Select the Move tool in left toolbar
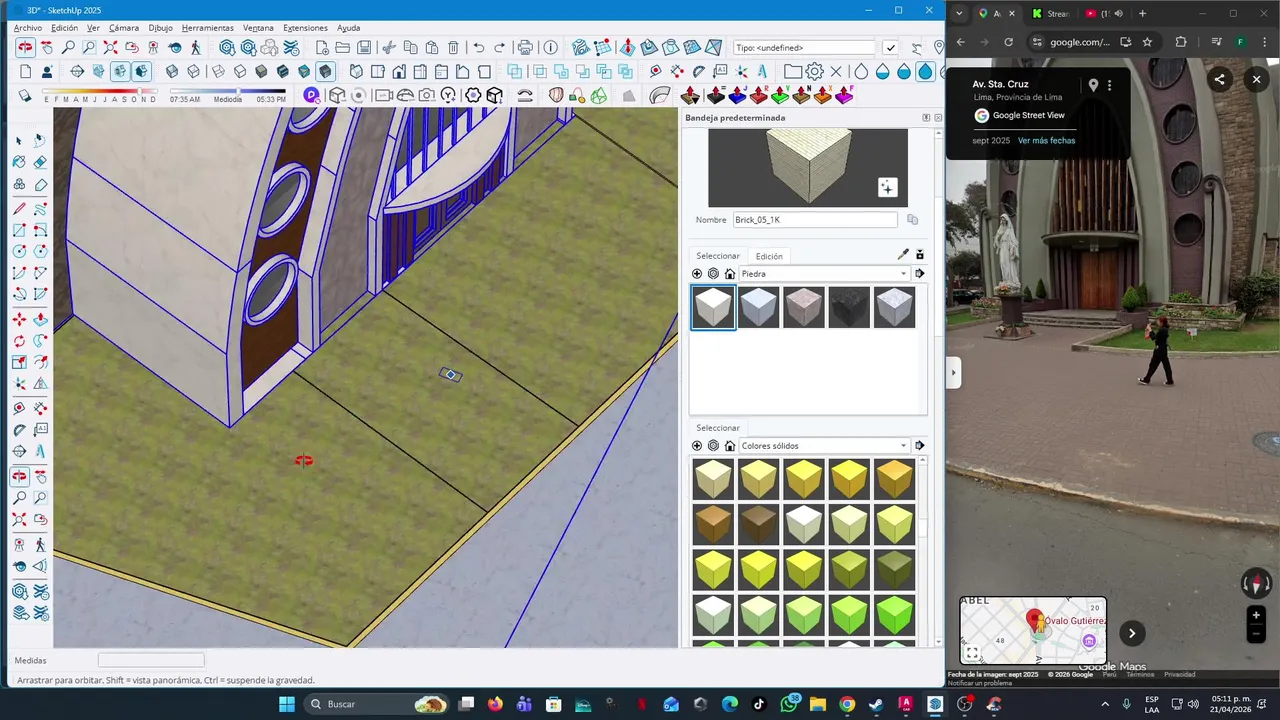This screenshot has height=720, width=1280. (x=19, y=319)
